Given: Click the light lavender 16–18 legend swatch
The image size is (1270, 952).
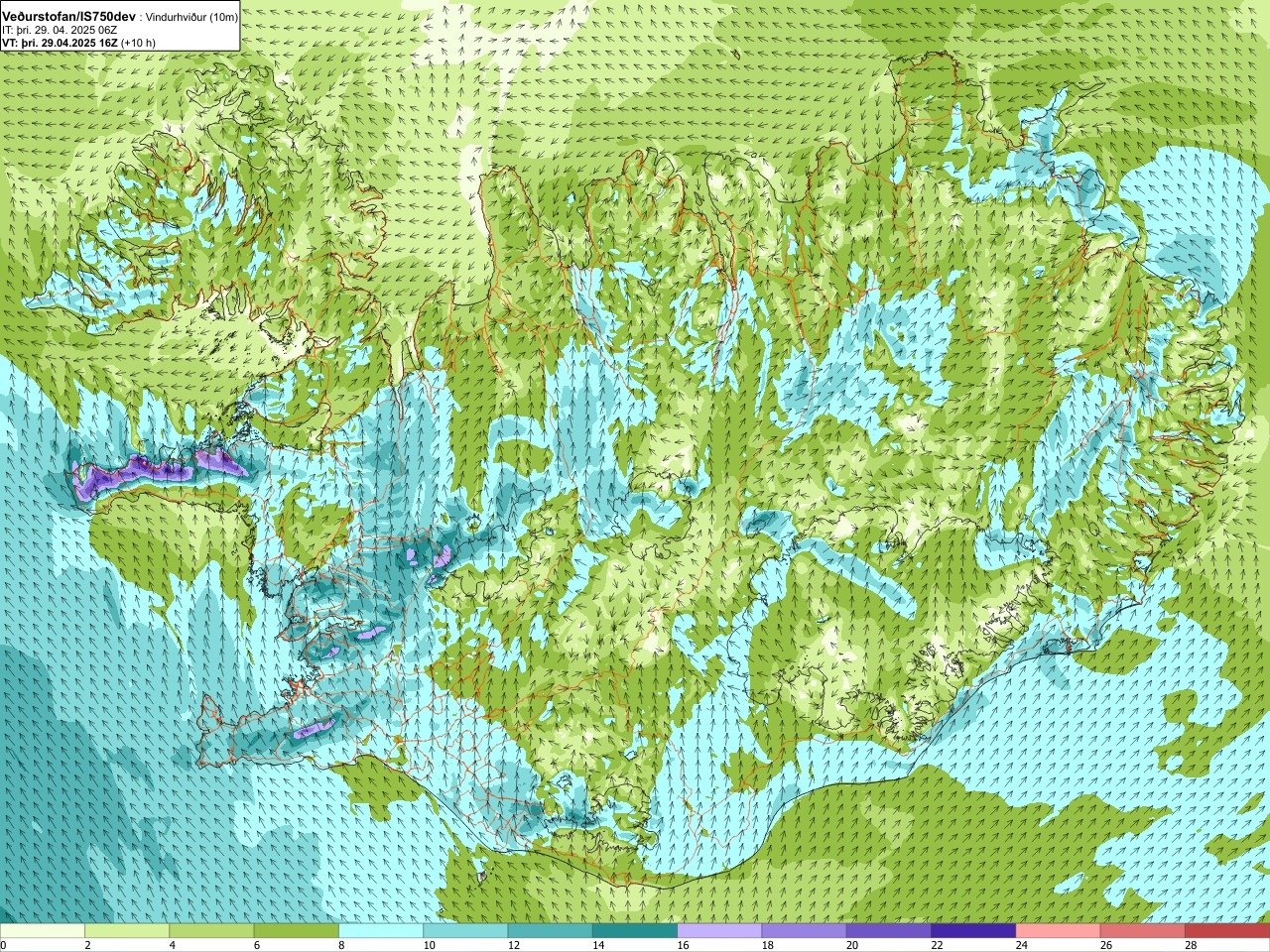Looking at the screenshot, I should pos(719,931).
